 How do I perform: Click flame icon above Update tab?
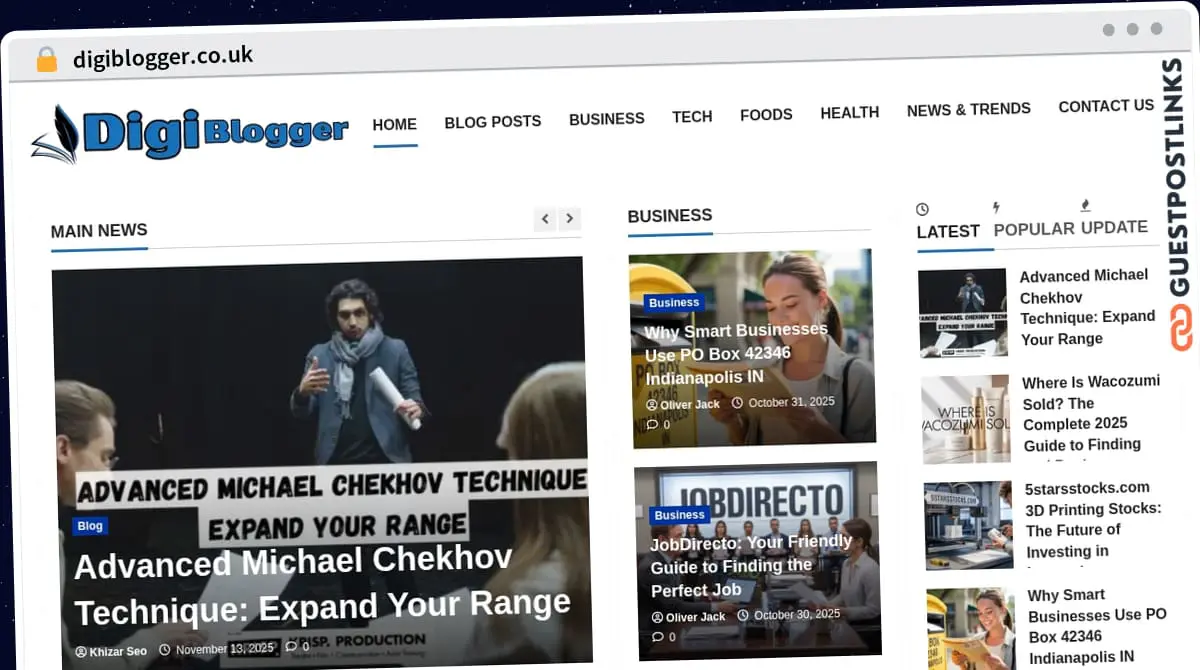(x=1086, y=205)
